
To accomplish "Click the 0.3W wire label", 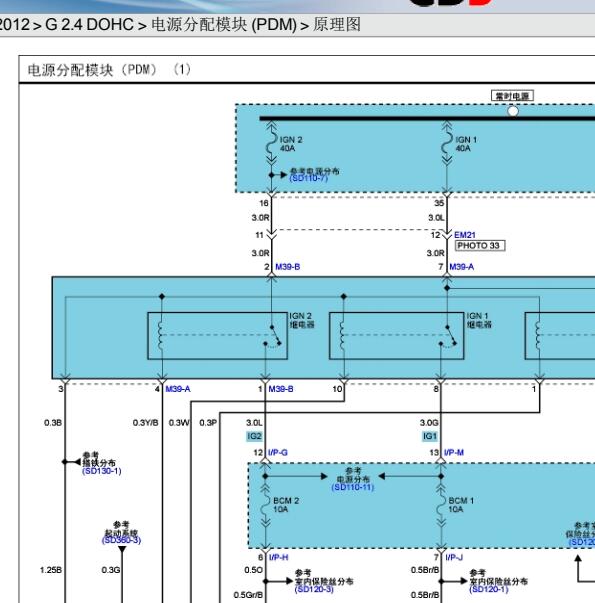I will [x=179, y=423].
